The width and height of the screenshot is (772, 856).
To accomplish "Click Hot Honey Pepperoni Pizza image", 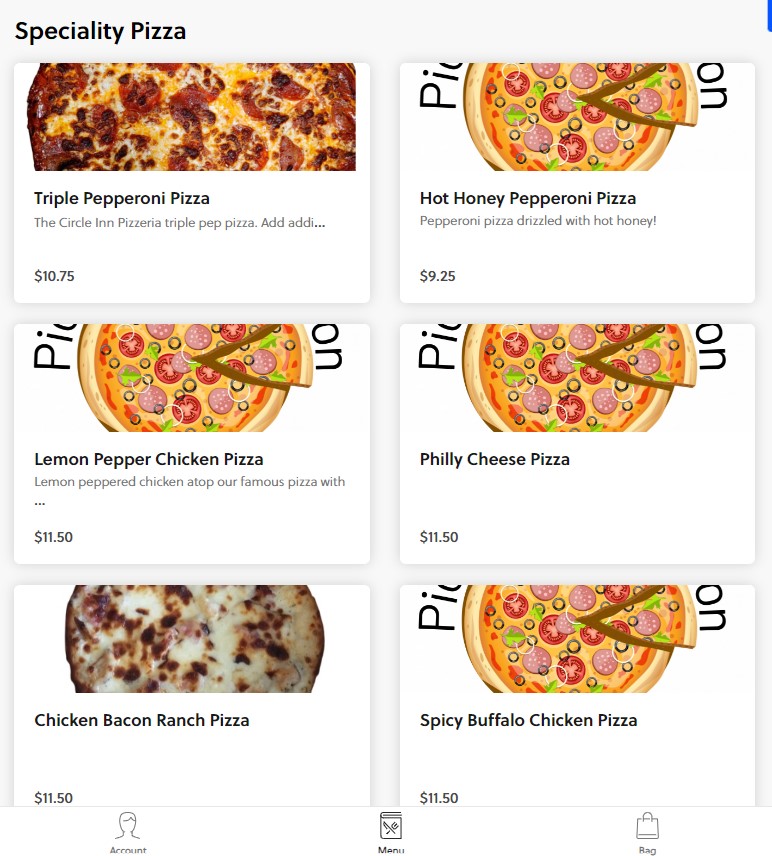I will (577, 117).
